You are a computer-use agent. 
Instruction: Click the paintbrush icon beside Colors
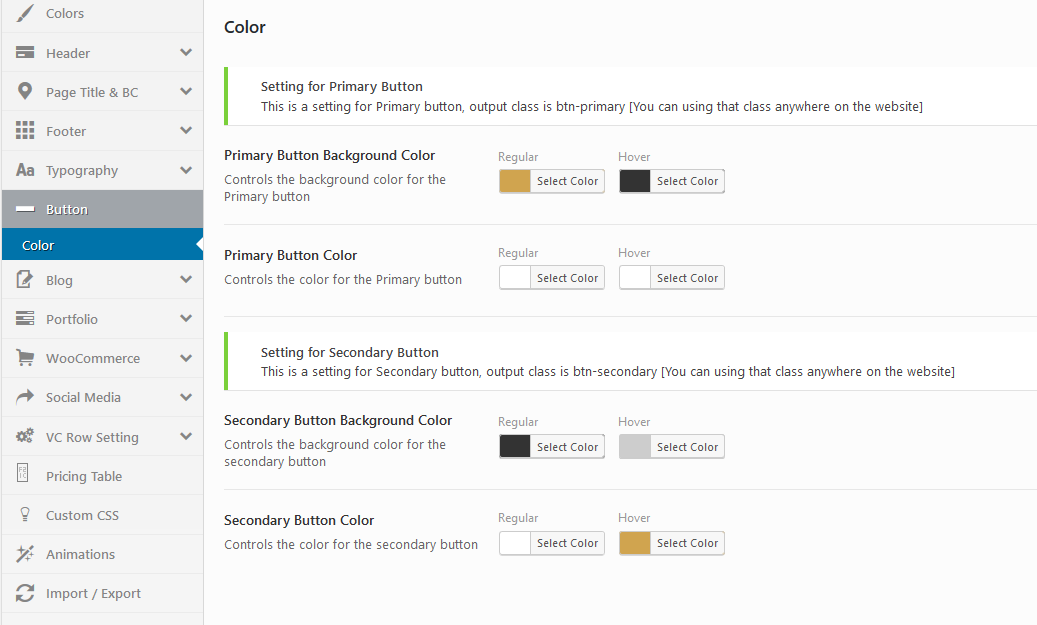point(25,14)
